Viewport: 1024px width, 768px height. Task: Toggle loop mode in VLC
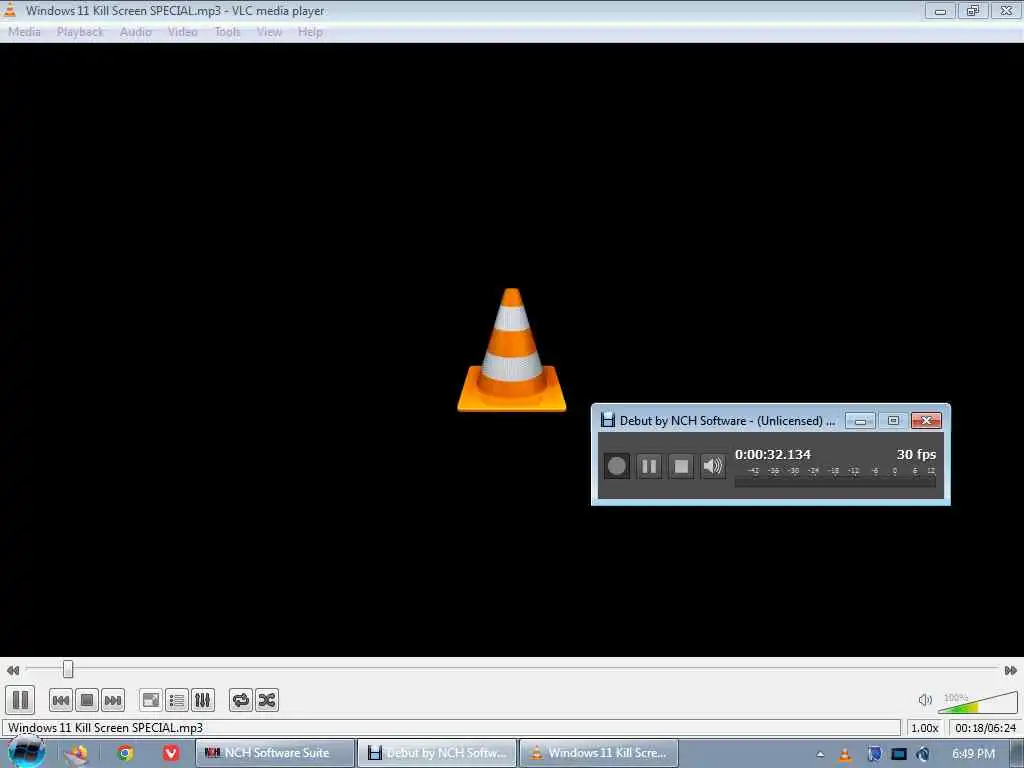point(241,700)
